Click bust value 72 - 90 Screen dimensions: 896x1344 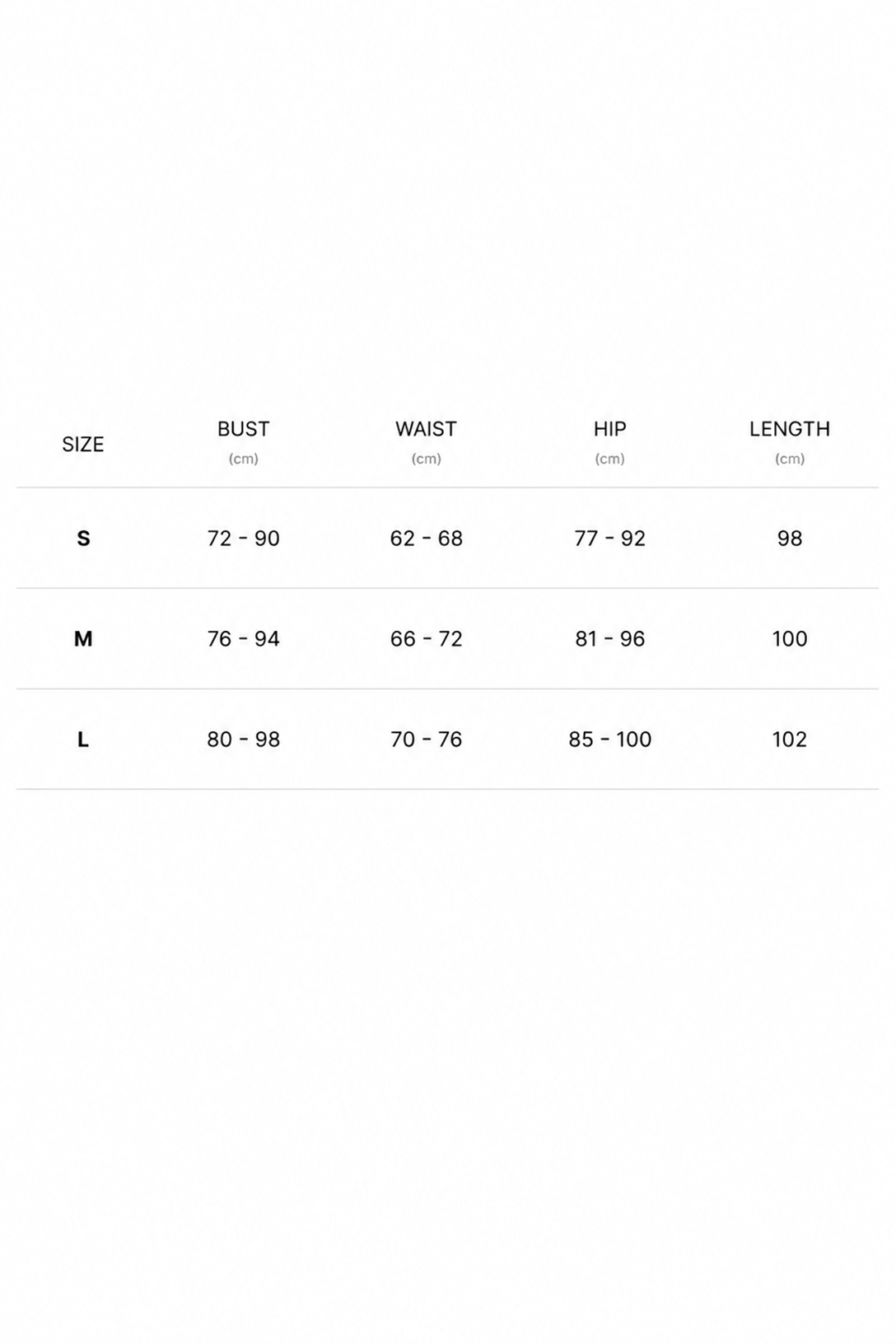pos(244,539)
